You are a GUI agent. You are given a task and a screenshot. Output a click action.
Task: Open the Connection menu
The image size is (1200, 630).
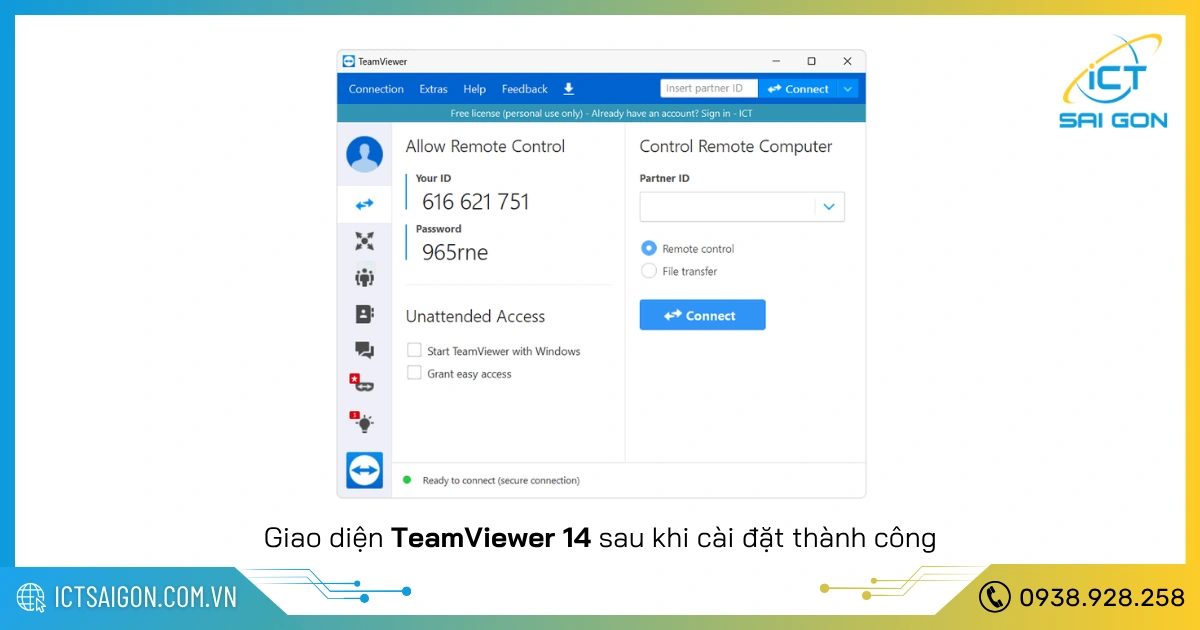pyautogui.click(x=376, y=88)
